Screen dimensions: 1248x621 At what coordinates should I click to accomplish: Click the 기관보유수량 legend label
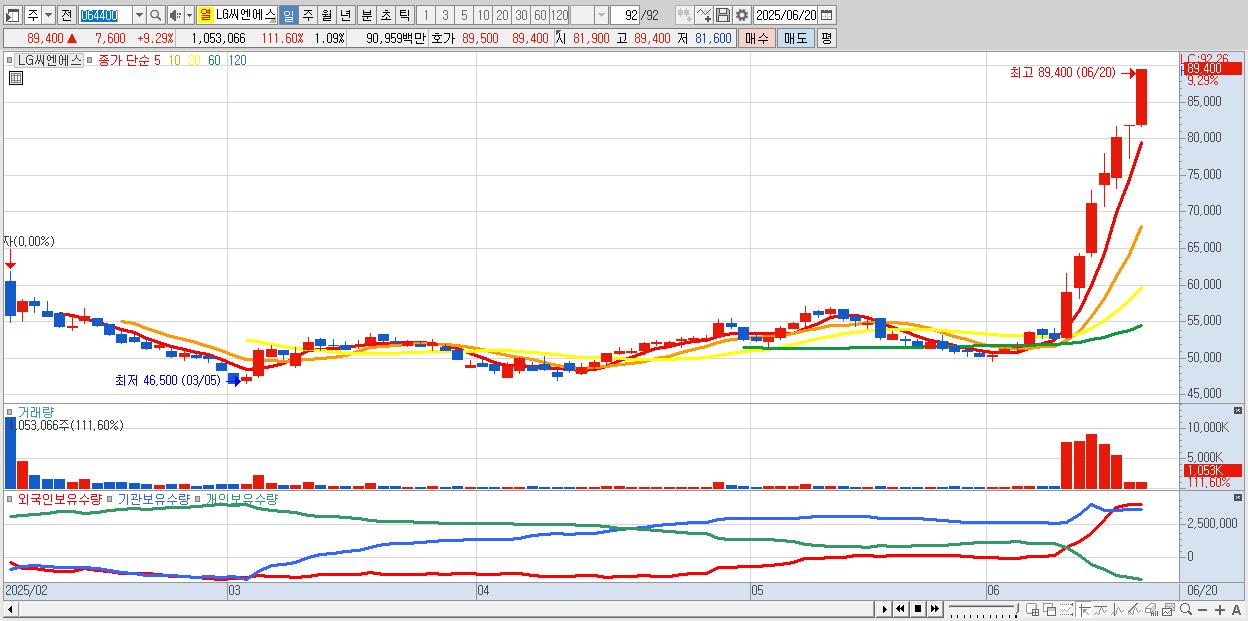(x=154, y=498)
